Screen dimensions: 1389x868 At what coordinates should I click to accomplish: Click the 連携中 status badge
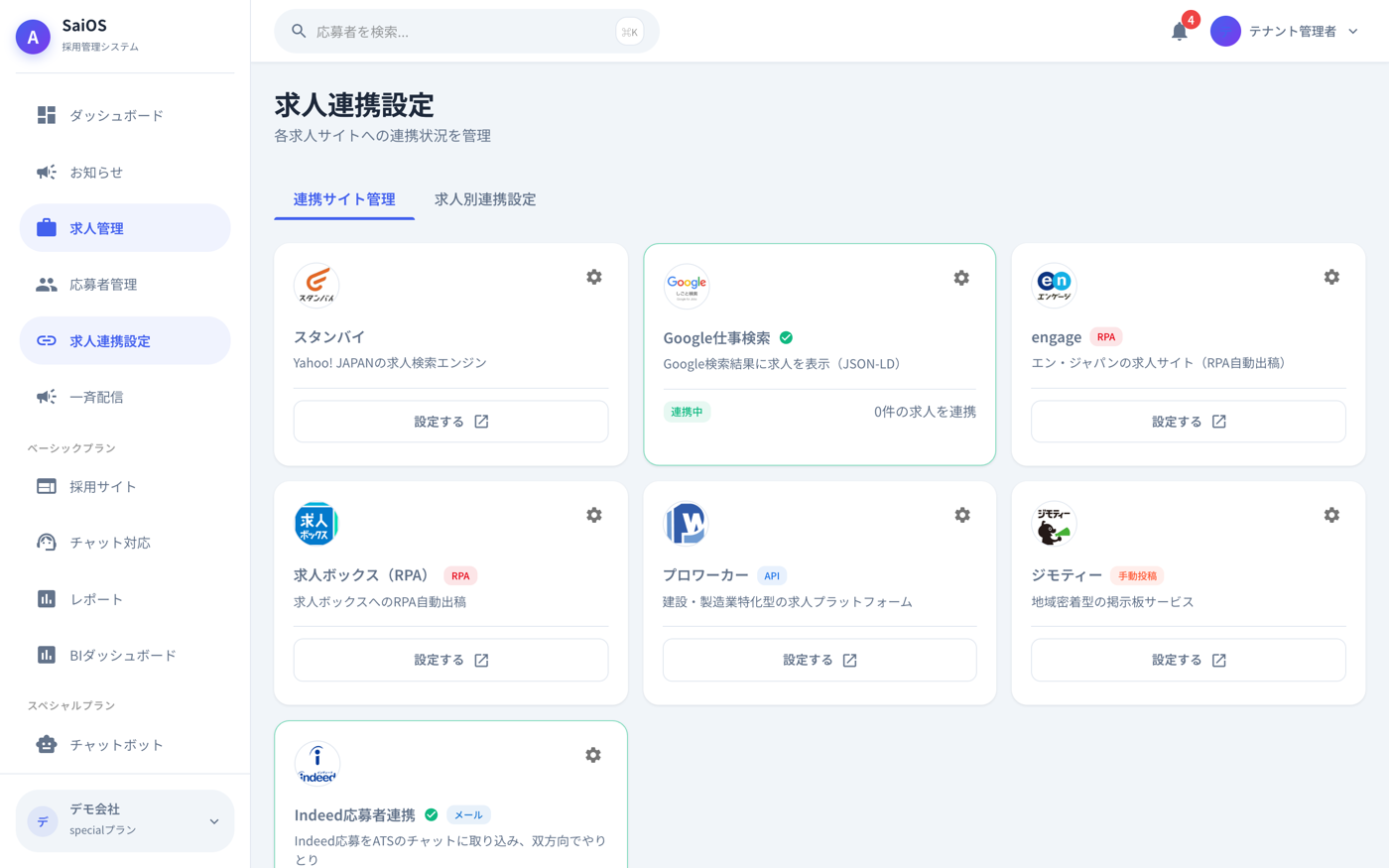[687, 412]
